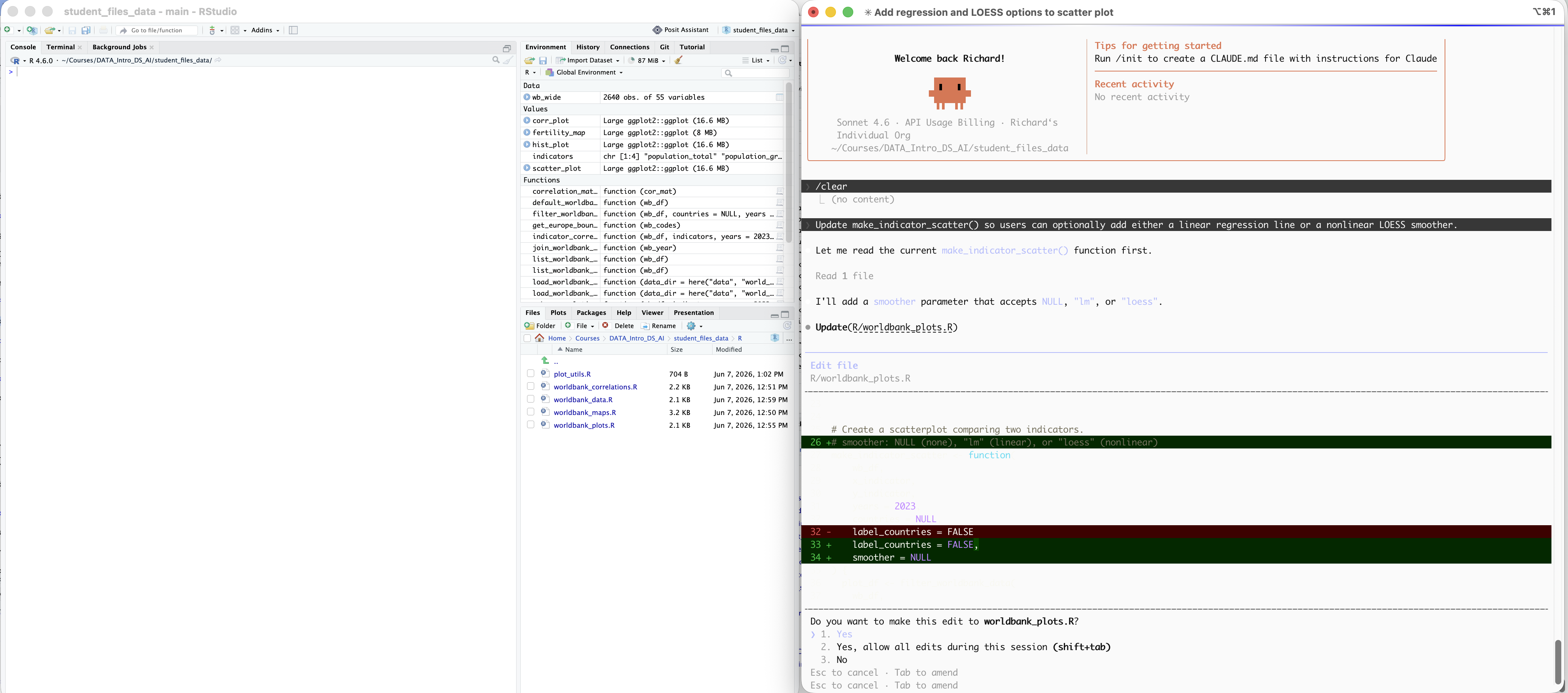
Task: Click the workspace panes grid icon
Action: point(235,30)
